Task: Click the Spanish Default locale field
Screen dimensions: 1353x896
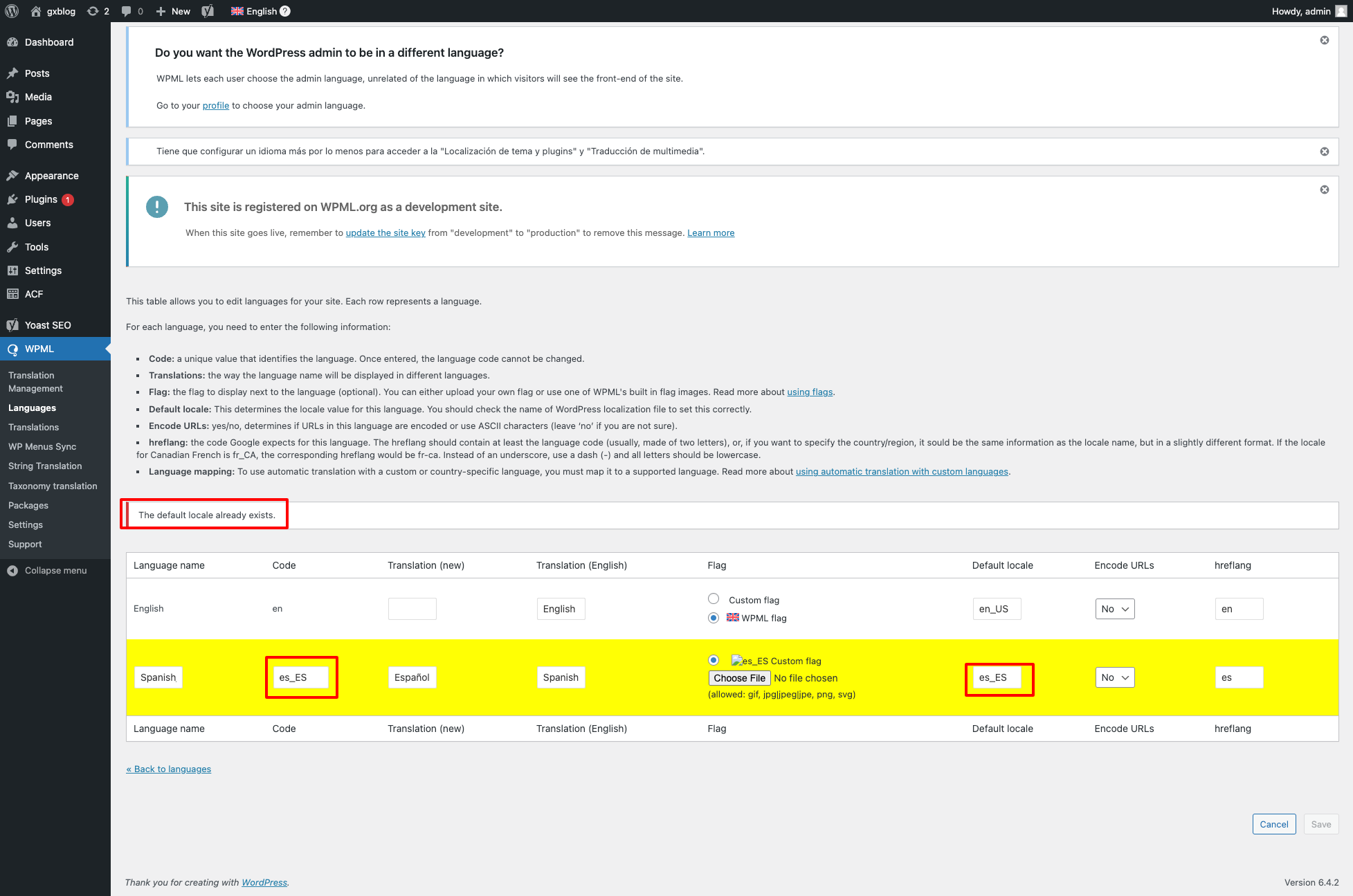Action: tap(997, 677)
